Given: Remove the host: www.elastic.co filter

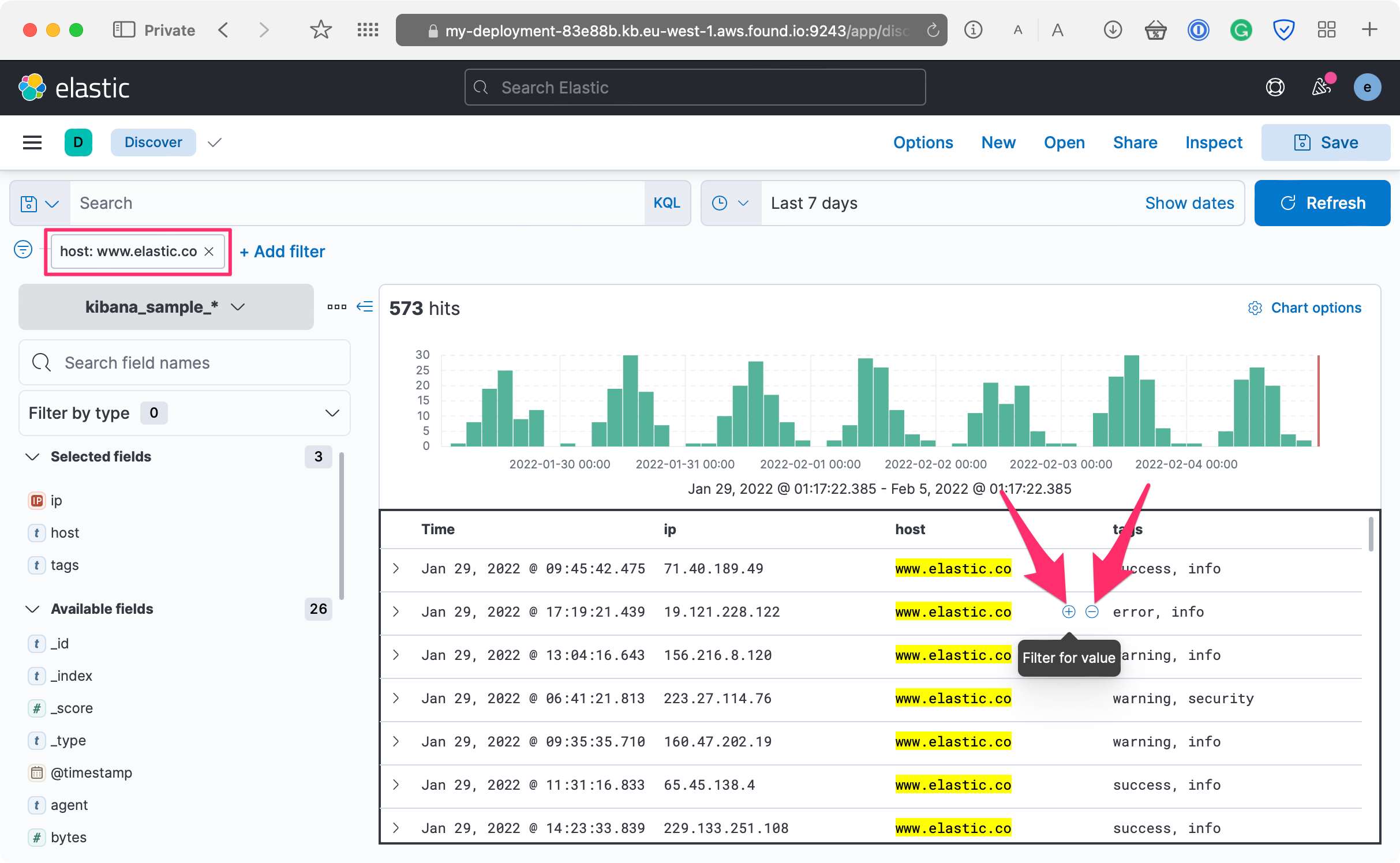Looking at the screenshot, I should pyautogui.click(x=209, y=252).
